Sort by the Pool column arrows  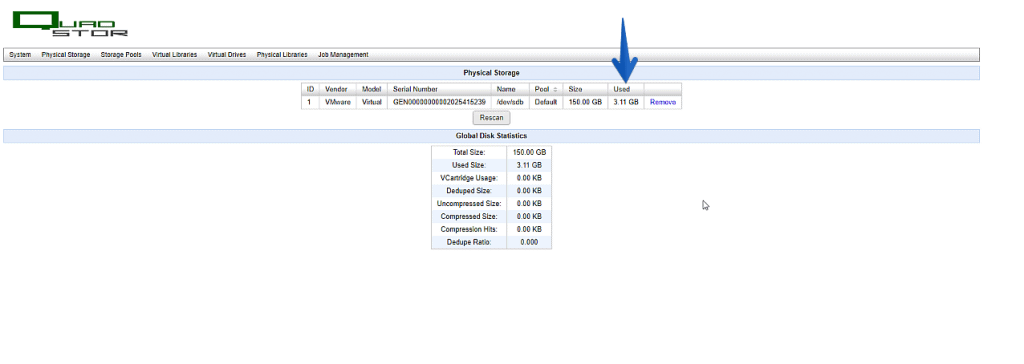click(555, 90)
